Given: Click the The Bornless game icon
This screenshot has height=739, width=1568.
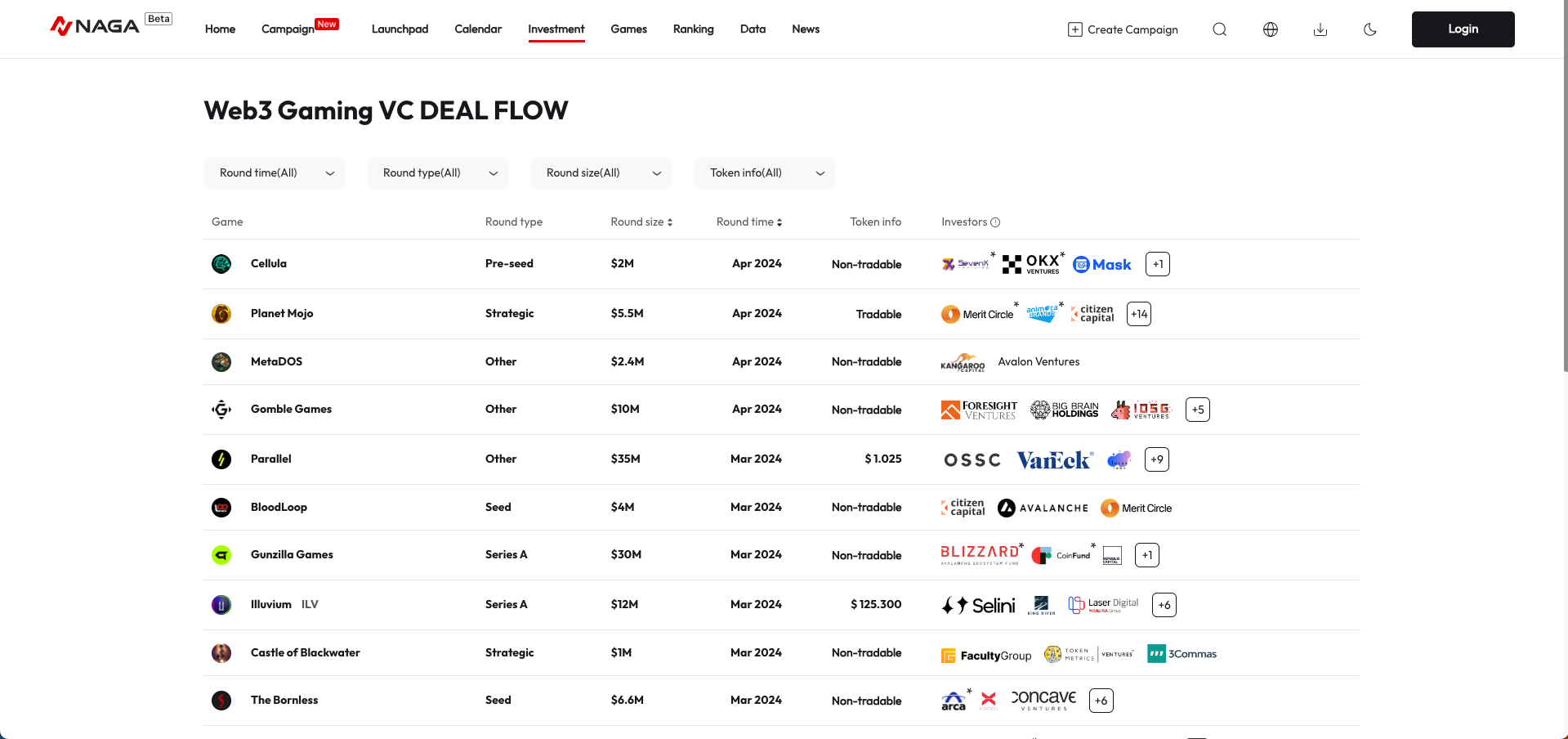Looking at the screenshot, I should click(x=221, y=700).
